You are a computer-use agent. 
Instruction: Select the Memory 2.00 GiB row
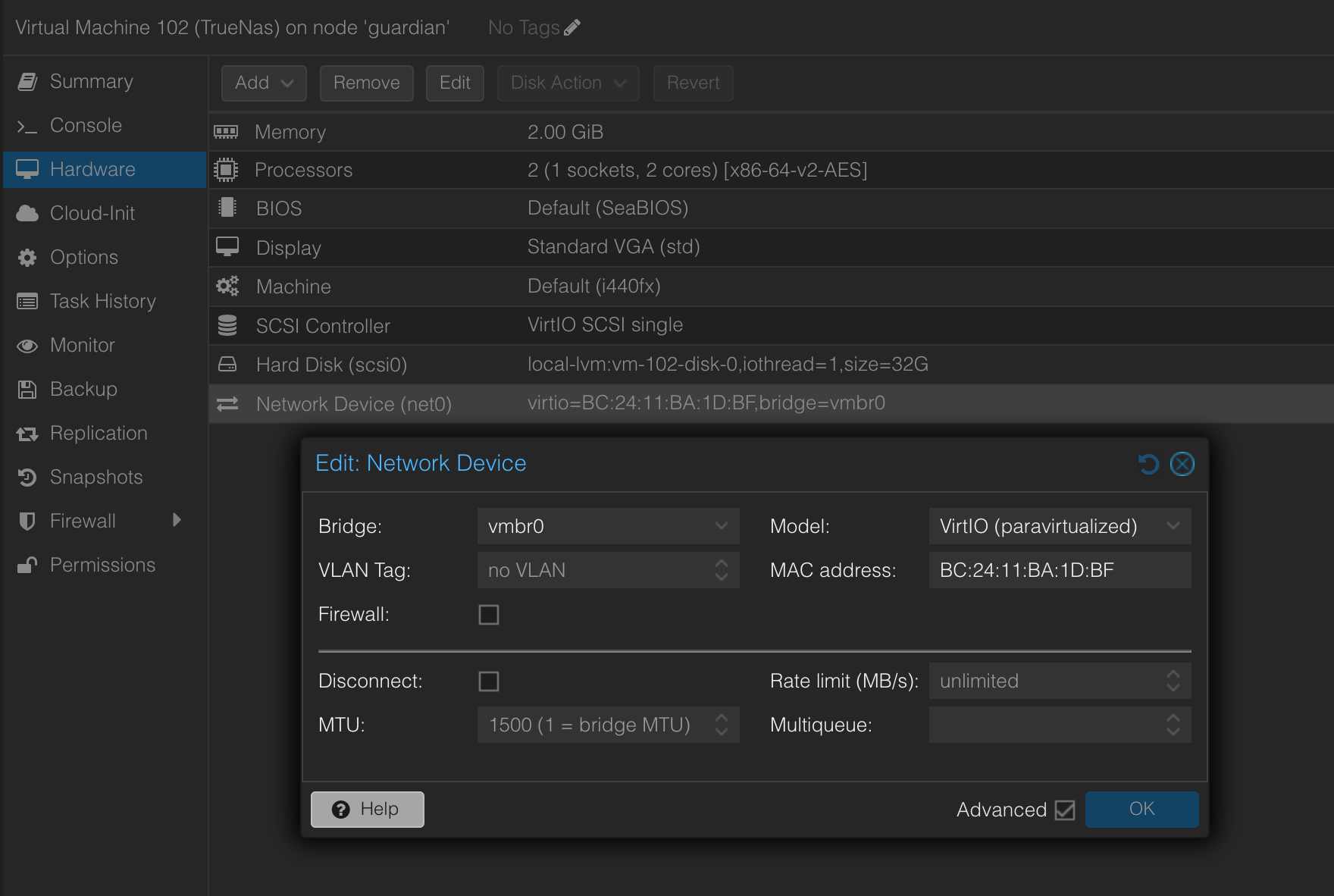(772, 132)
